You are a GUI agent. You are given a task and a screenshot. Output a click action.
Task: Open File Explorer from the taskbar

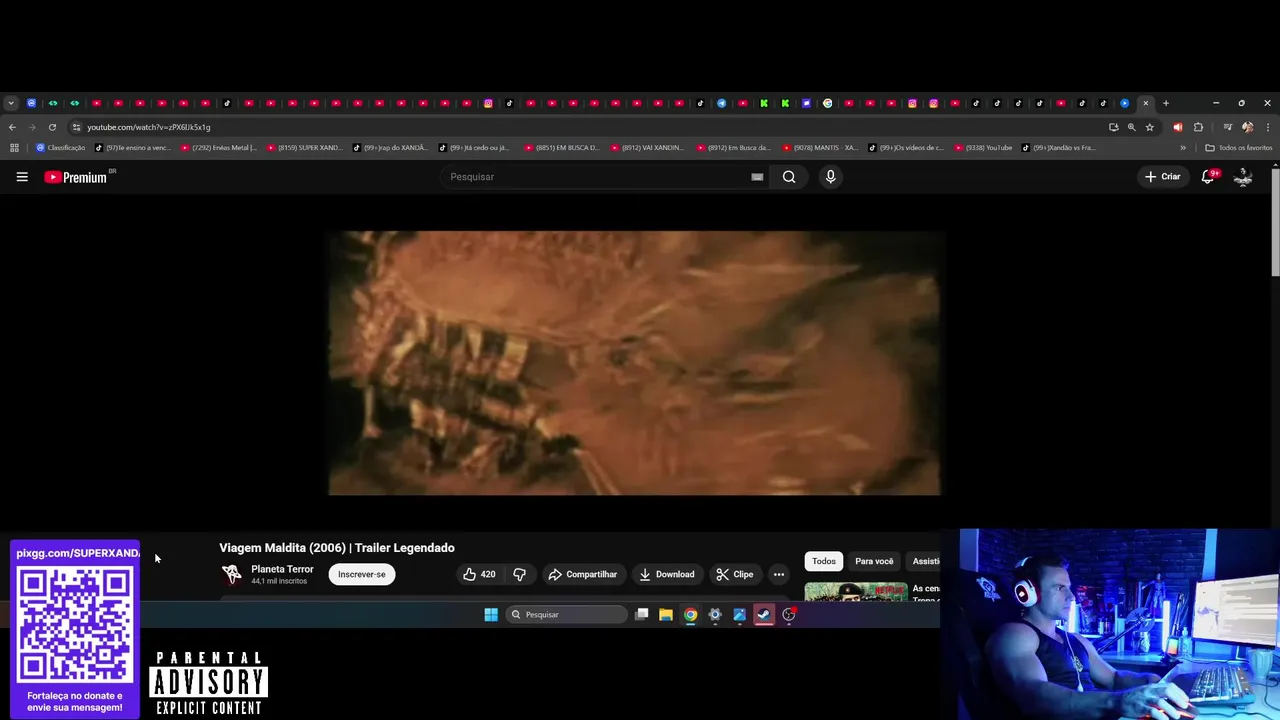[666, 615]
